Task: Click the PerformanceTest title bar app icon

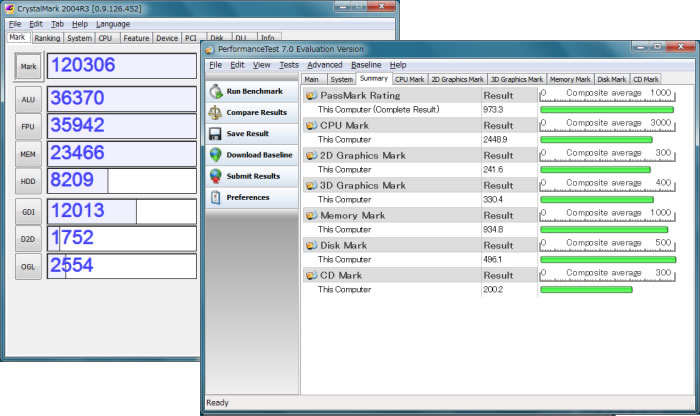Action: [210, 49]
